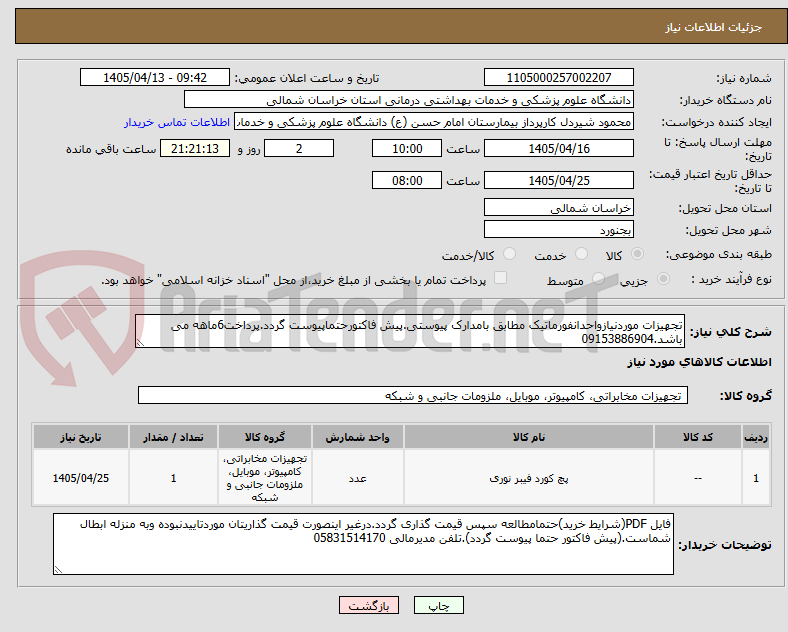The height and width of the screenshot is (632, 788).
Task: Click the delivery province field خراسان شمالی
Action: click(558, 207)
